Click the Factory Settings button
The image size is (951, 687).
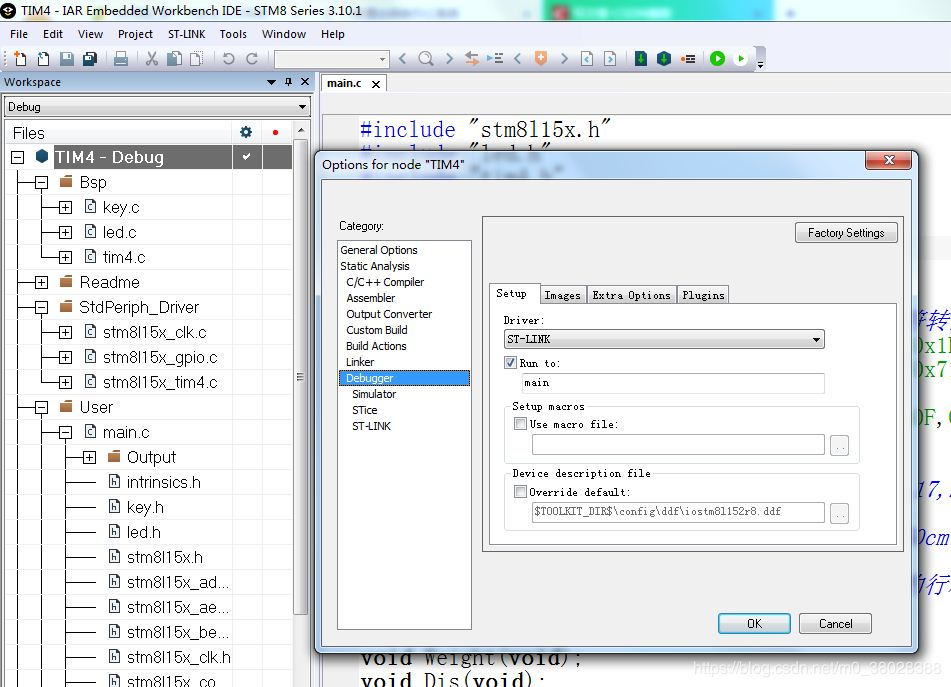tap(846, 233)
